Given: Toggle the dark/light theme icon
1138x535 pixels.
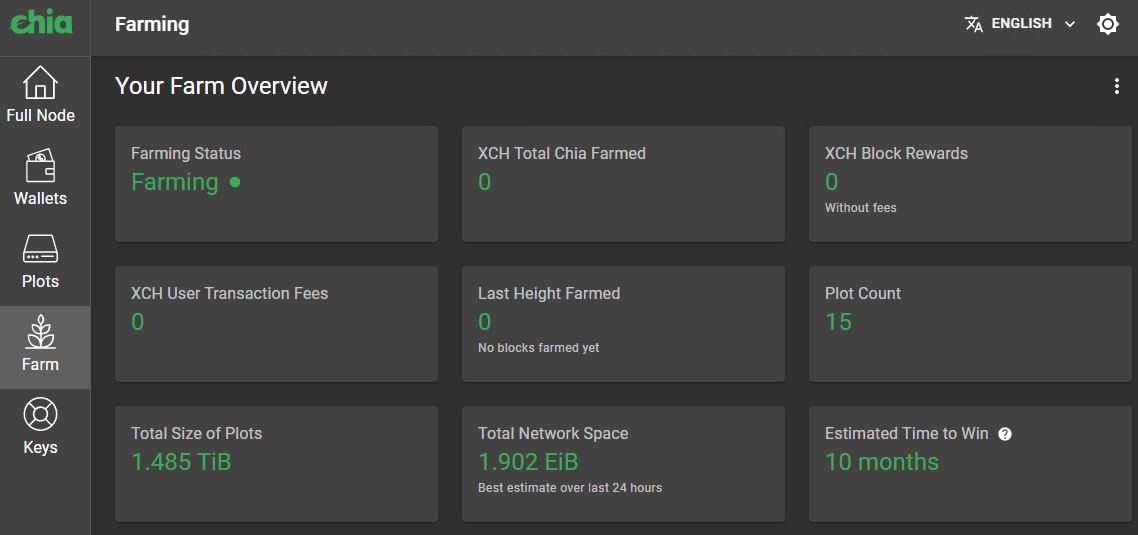Looking at the screenshot, I should [x=1107, y=24].
